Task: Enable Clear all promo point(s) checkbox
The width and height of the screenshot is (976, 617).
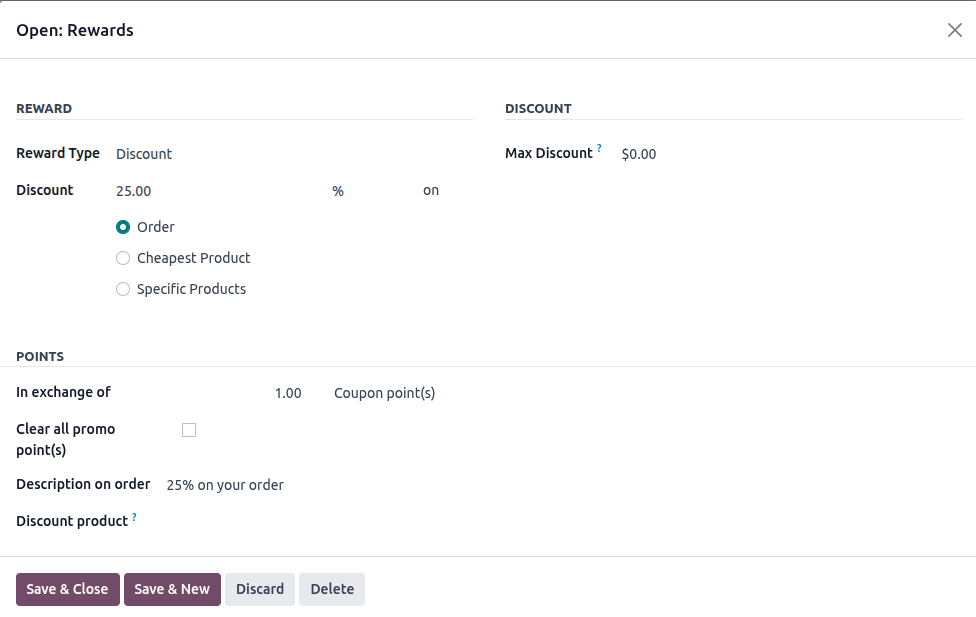Action: click(x=189, y=430)
